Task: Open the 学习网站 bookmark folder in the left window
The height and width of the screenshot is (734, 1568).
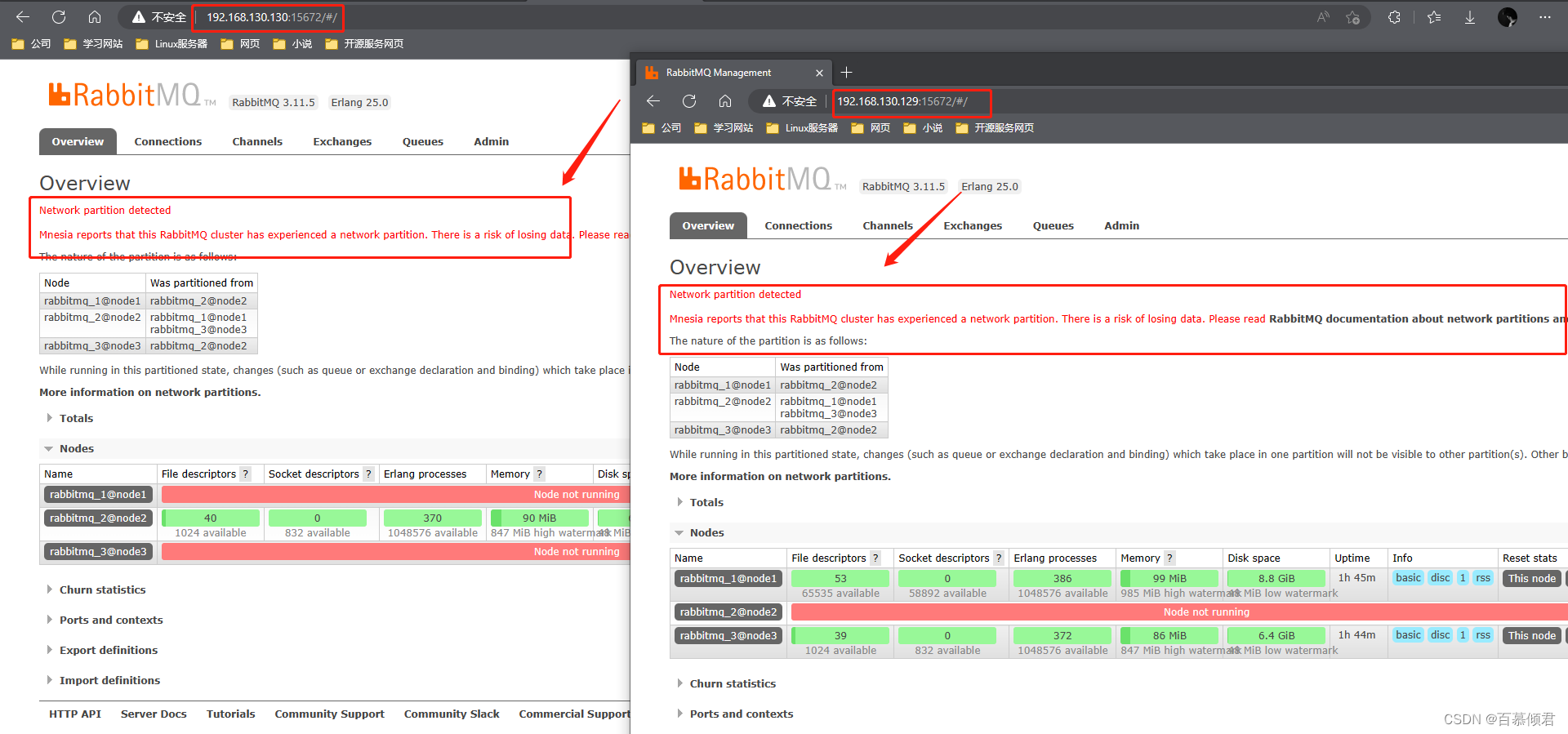Action: point(93,44)
